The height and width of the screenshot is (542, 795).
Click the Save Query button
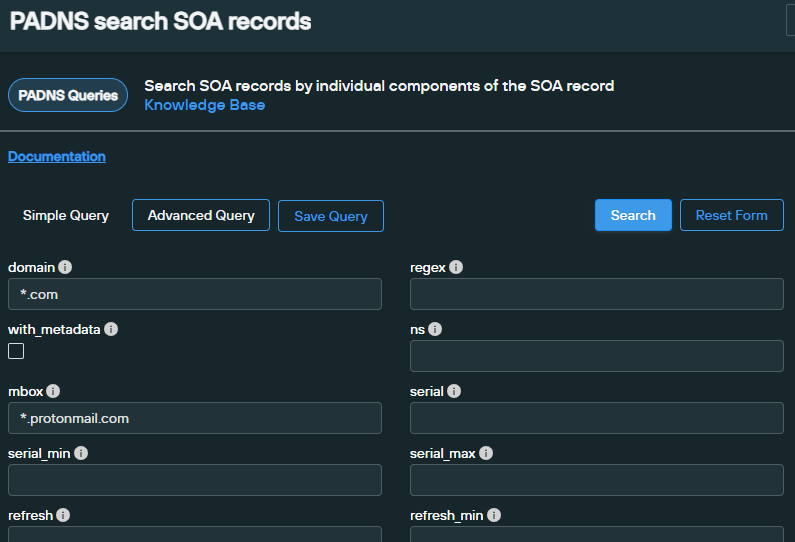(x=331, y=216)
